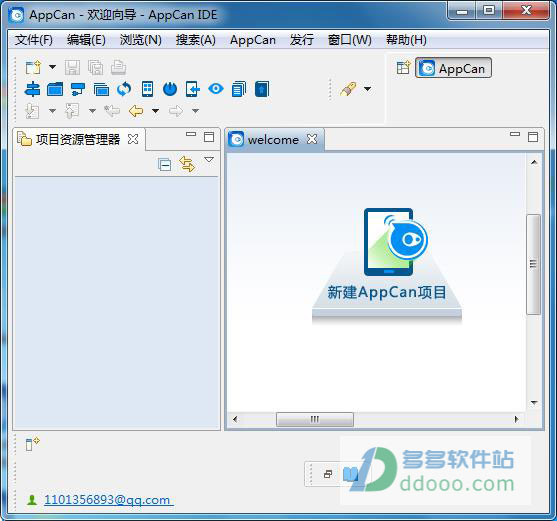This screenshot has height=521, width=557.
Task: Click the welcome vertical scrollbar thumb
Action: pos(533,264)
